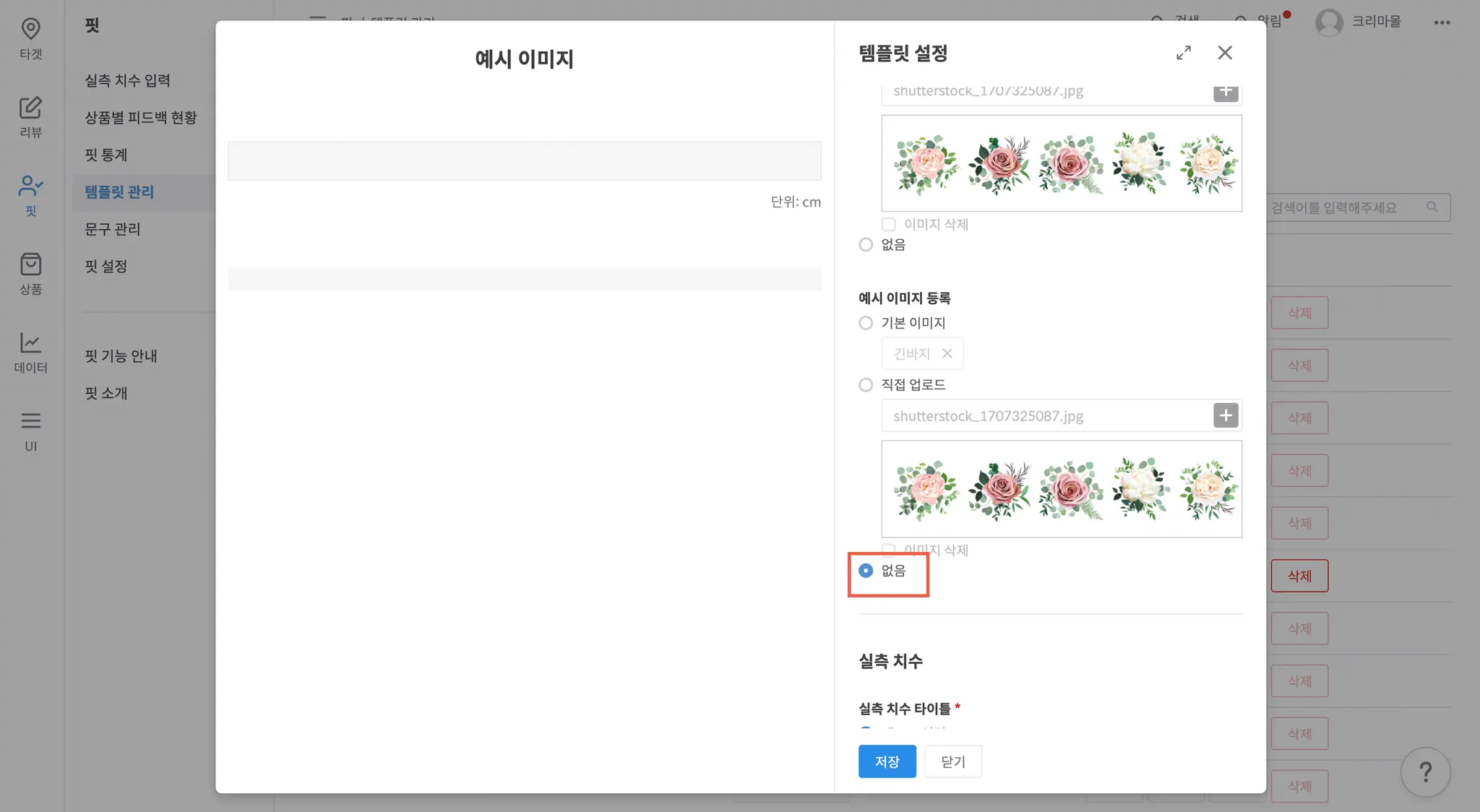1480x812 pixels.
Task: Expand the template settings panel fullscreen
Action: coord(1183,53)
